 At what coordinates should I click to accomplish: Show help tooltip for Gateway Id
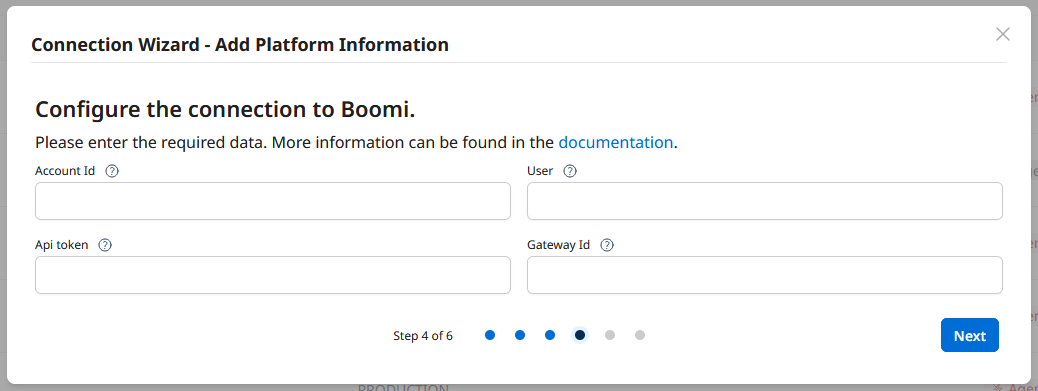point(606,245)
